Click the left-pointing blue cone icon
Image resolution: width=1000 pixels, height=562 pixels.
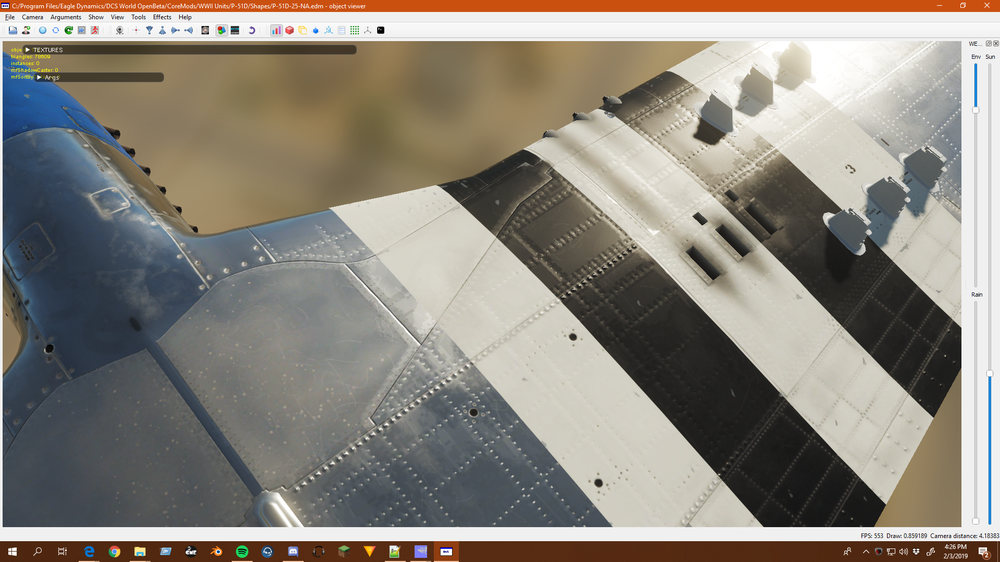click(188, 30)
